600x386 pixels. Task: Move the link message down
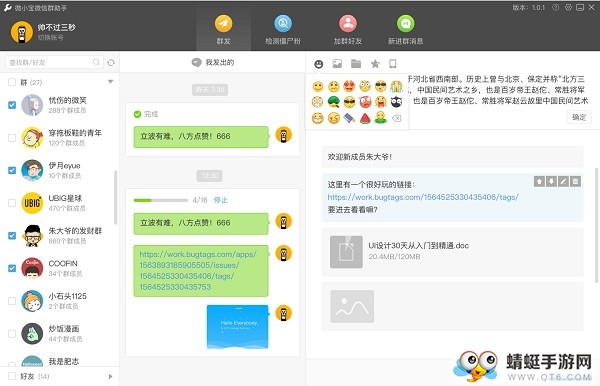click(551, 181)
